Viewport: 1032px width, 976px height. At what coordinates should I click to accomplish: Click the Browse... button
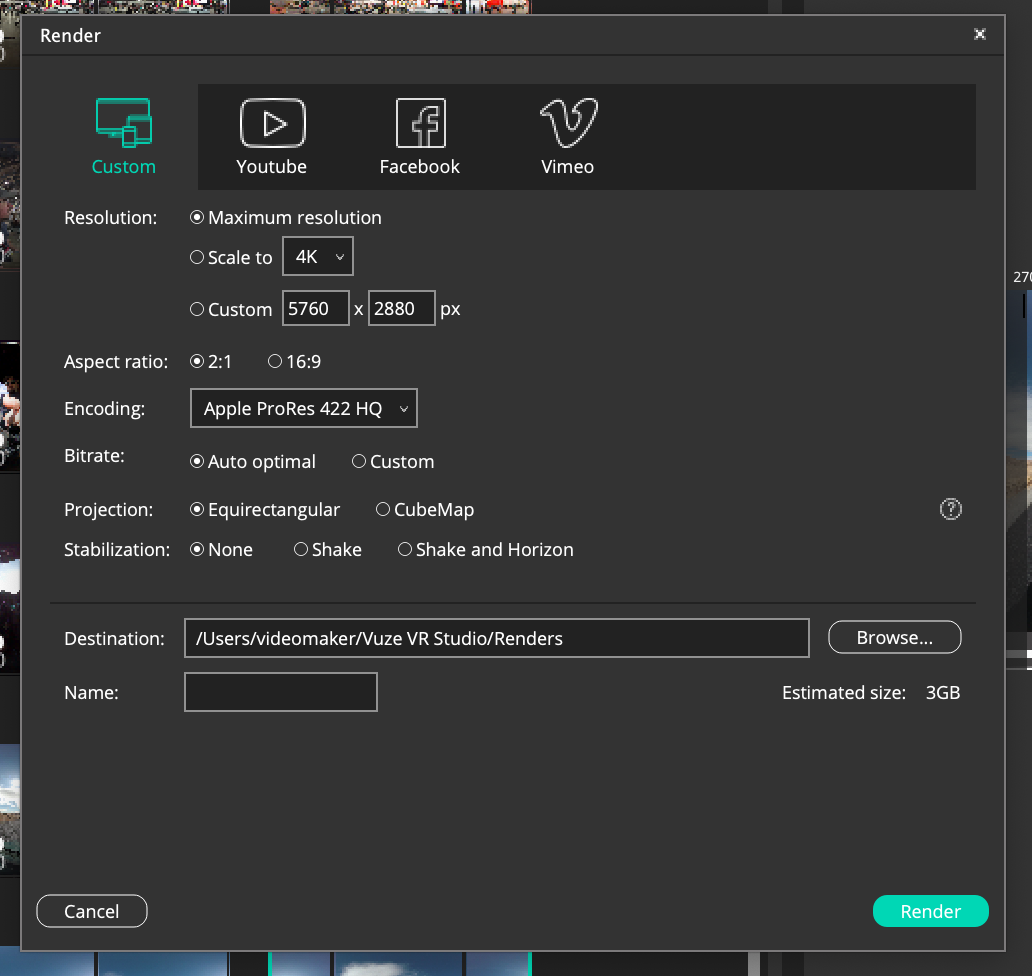894,637
